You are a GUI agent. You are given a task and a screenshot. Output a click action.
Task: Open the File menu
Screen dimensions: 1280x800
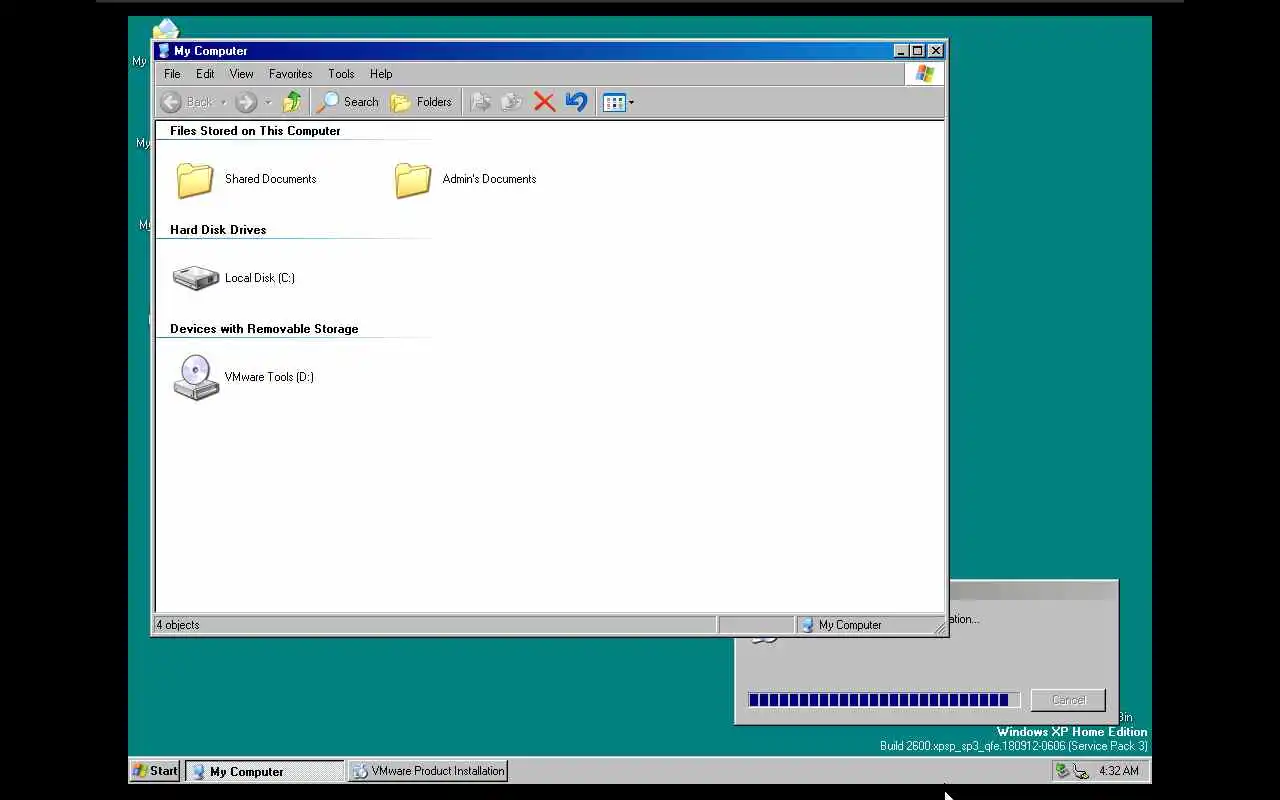click(172, 74)
